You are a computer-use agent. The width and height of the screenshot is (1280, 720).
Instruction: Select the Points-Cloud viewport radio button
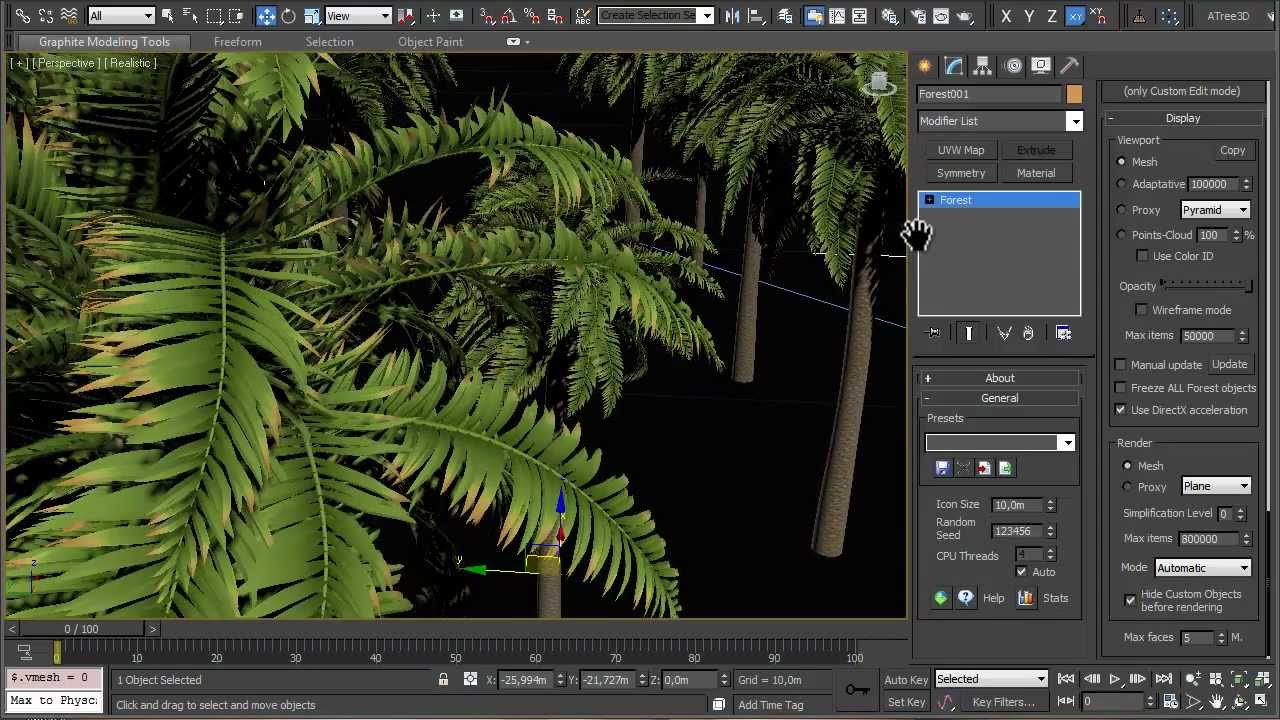1121,235
